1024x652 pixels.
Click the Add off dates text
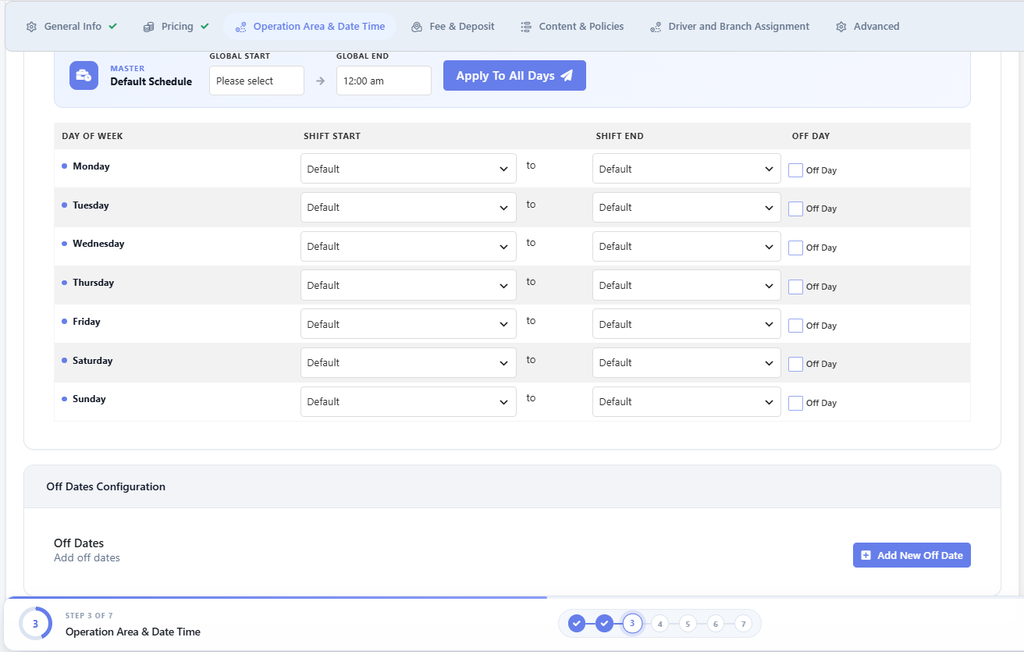click(x=87, y=558)
